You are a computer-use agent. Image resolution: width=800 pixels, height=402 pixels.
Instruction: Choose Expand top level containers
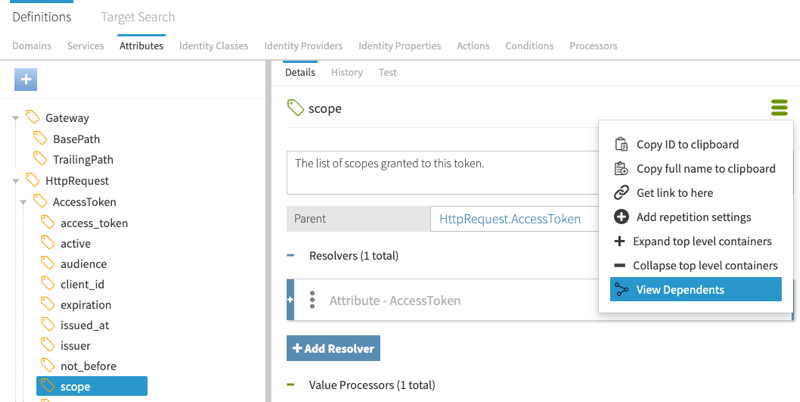tap(703, 241)
